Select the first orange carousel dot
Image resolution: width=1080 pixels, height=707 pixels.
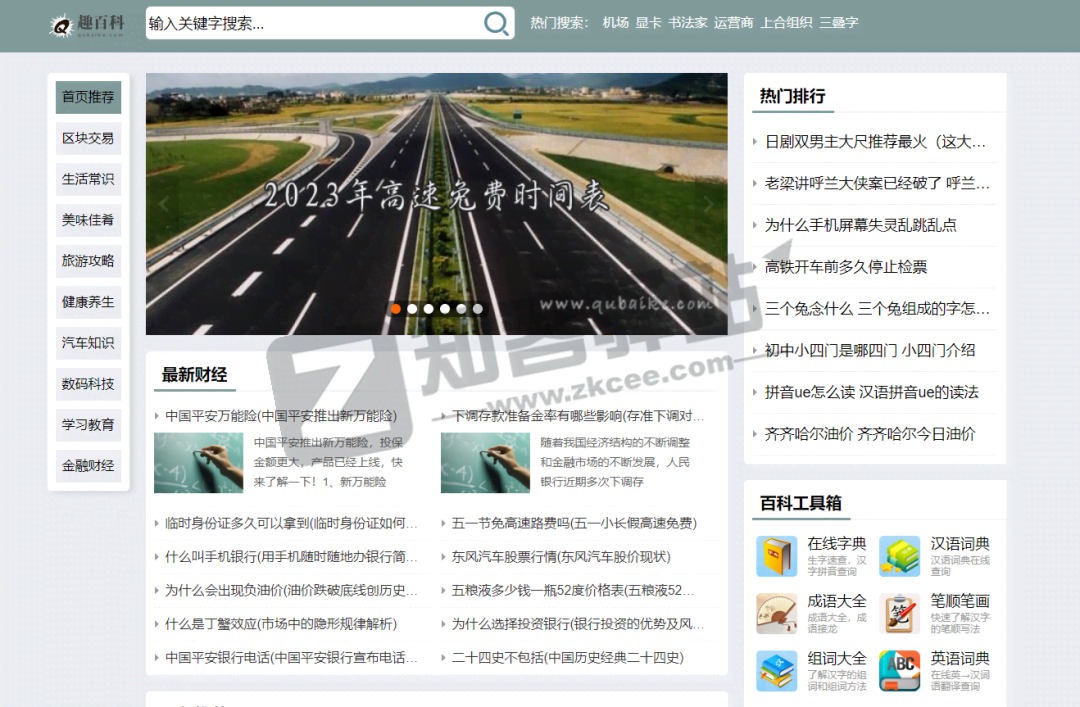click(396, 309)
